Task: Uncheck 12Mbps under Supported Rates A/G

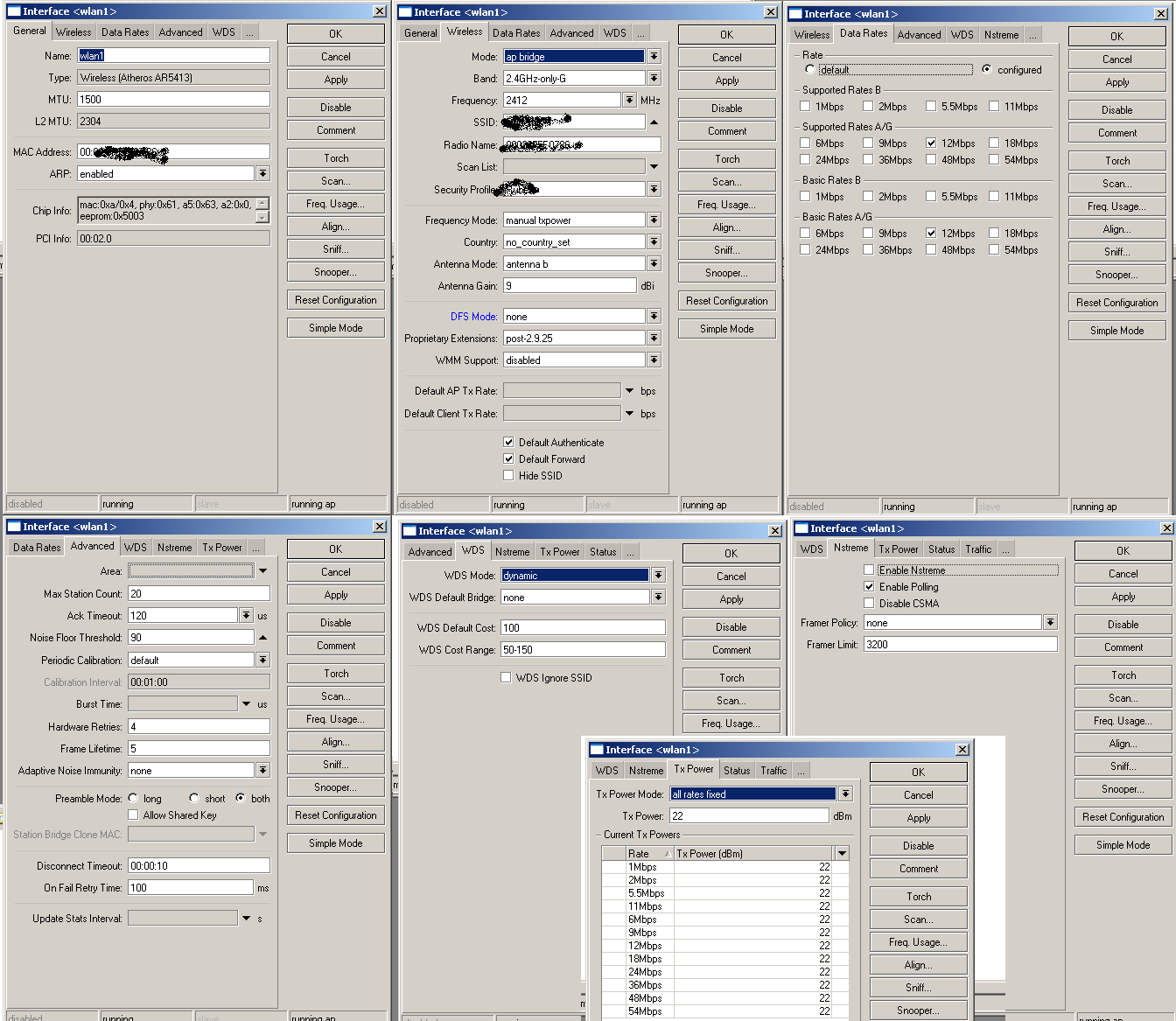Action: 931,143
